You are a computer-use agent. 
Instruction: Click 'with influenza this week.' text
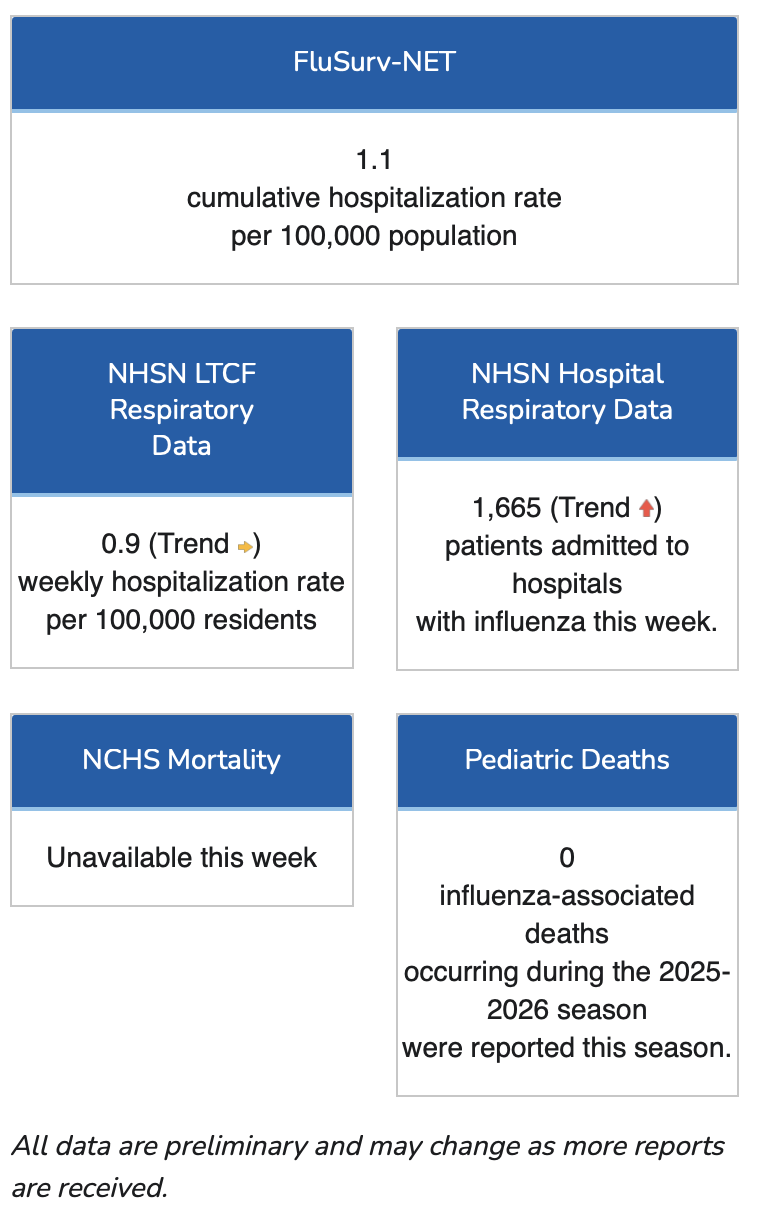pos(567,622)
